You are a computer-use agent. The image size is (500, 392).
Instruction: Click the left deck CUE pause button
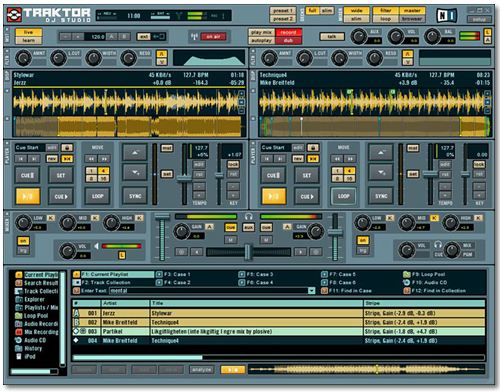coord(27,175)
